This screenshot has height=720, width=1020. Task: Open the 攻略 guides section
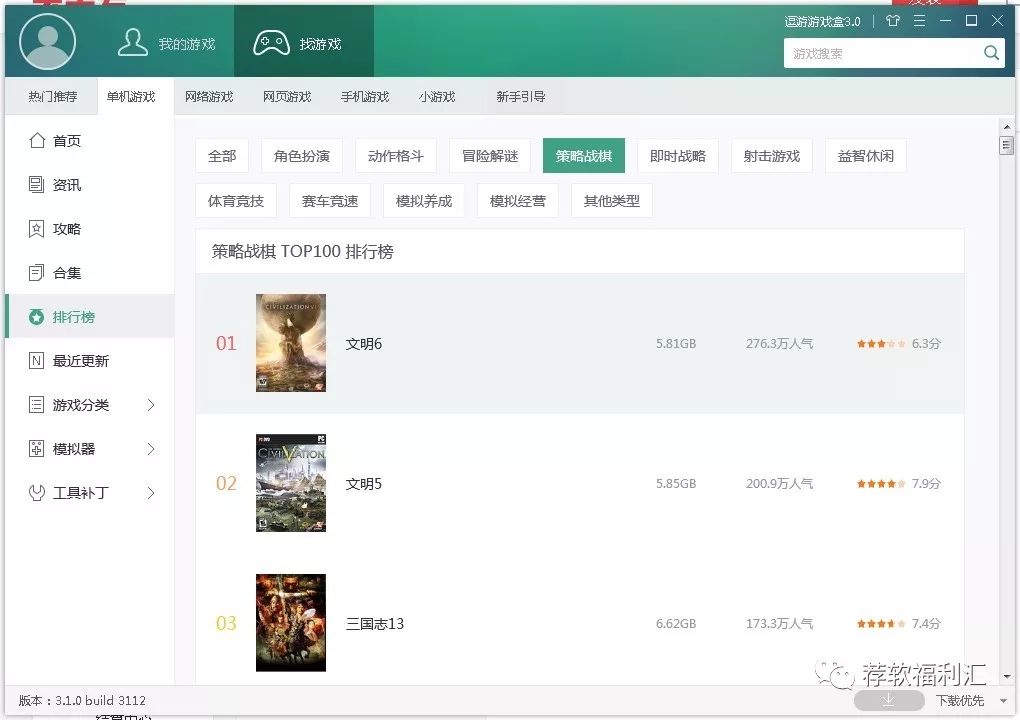coord(62,228)
